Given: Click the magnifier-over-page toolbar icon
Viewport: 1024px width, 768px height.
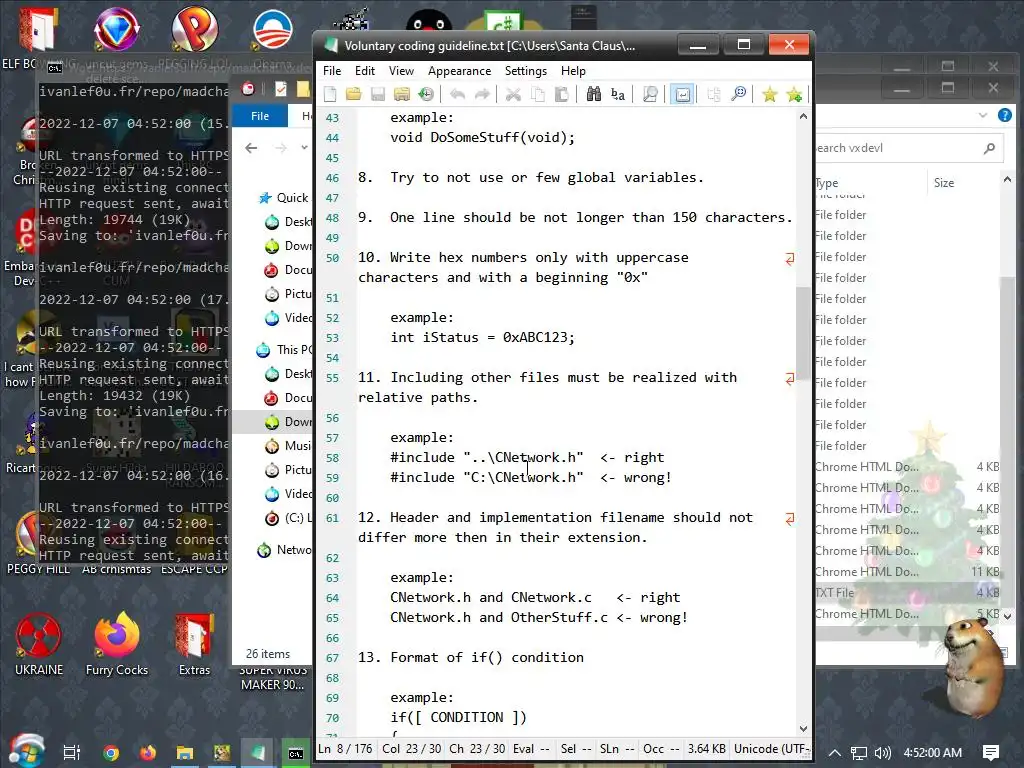Looking at the screenshot, I should click(x=650, y=95).
